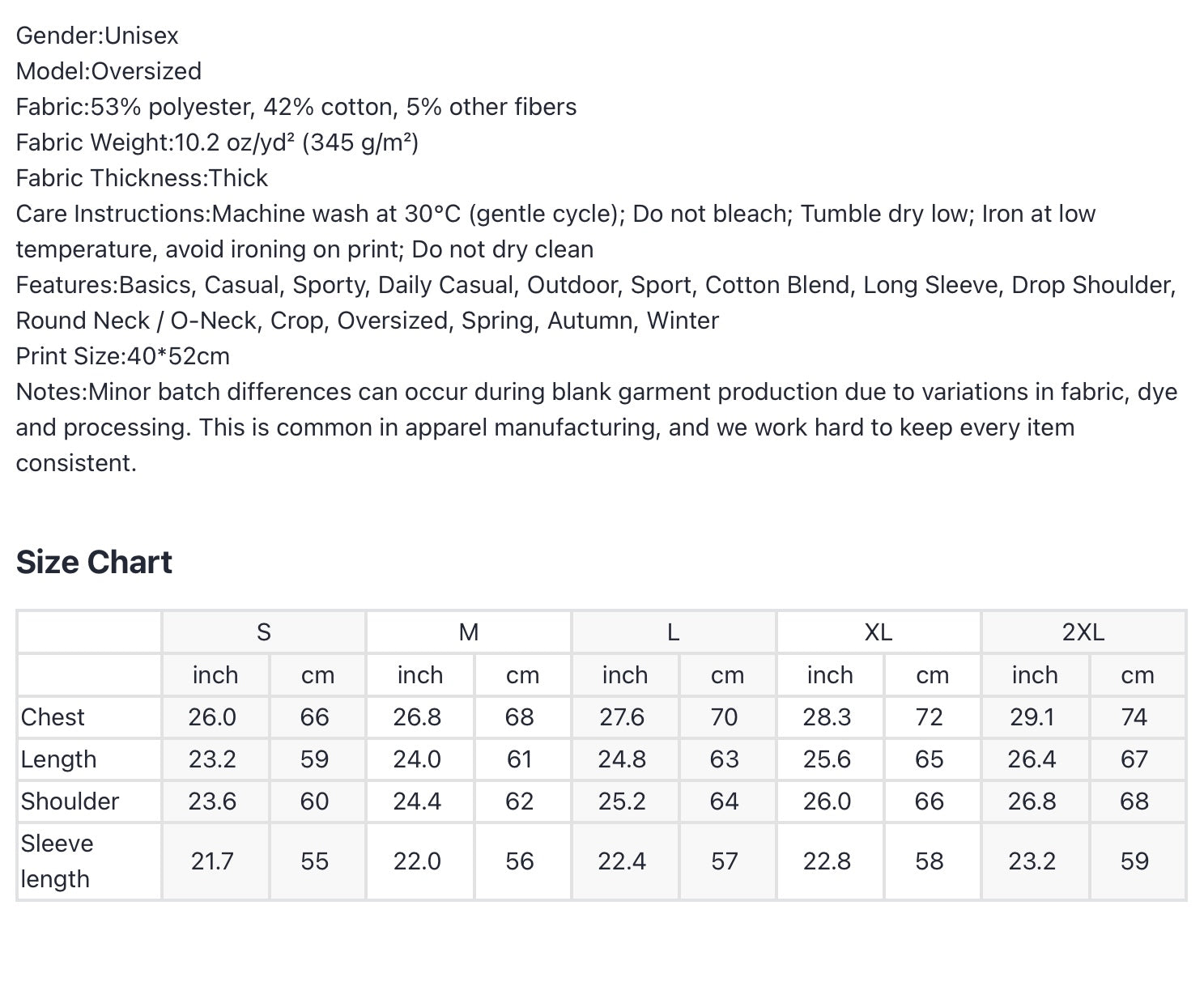Click the XL sleeve length cm value 58
1204x999 pixels.
[930, 861]
